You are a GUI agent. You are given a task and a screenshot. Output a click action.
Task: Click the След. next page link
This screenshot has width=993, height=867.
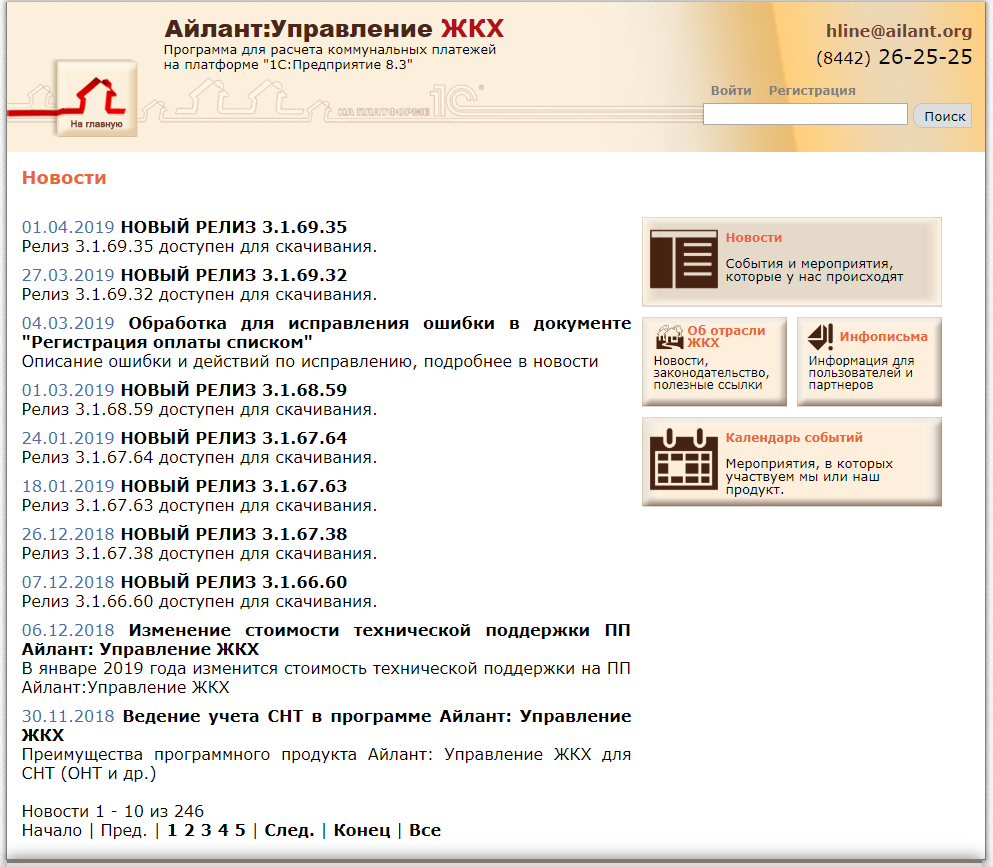[289, 830]
